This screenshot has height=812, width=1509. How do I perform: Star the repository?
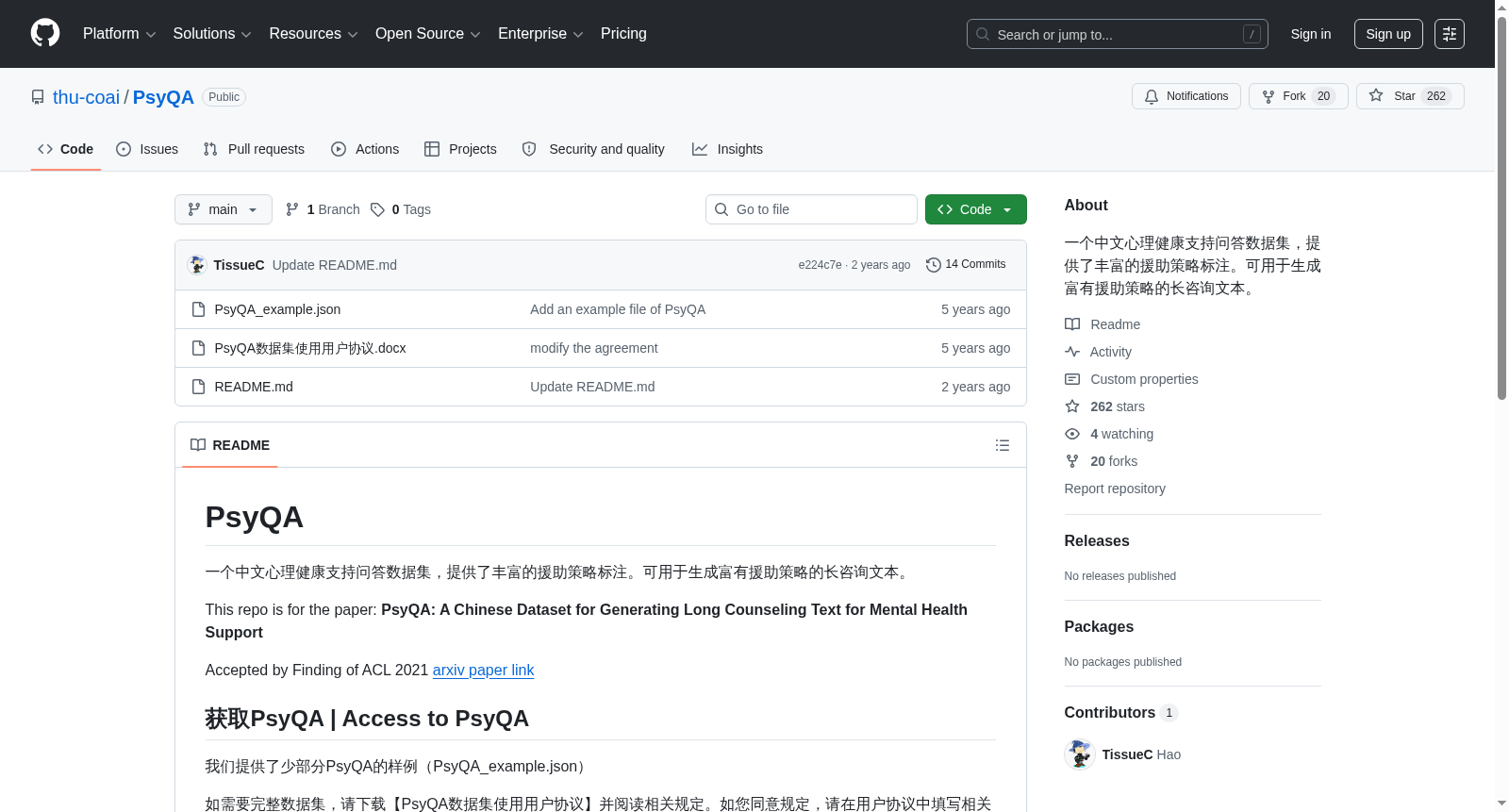click(x=1410, y=96)
